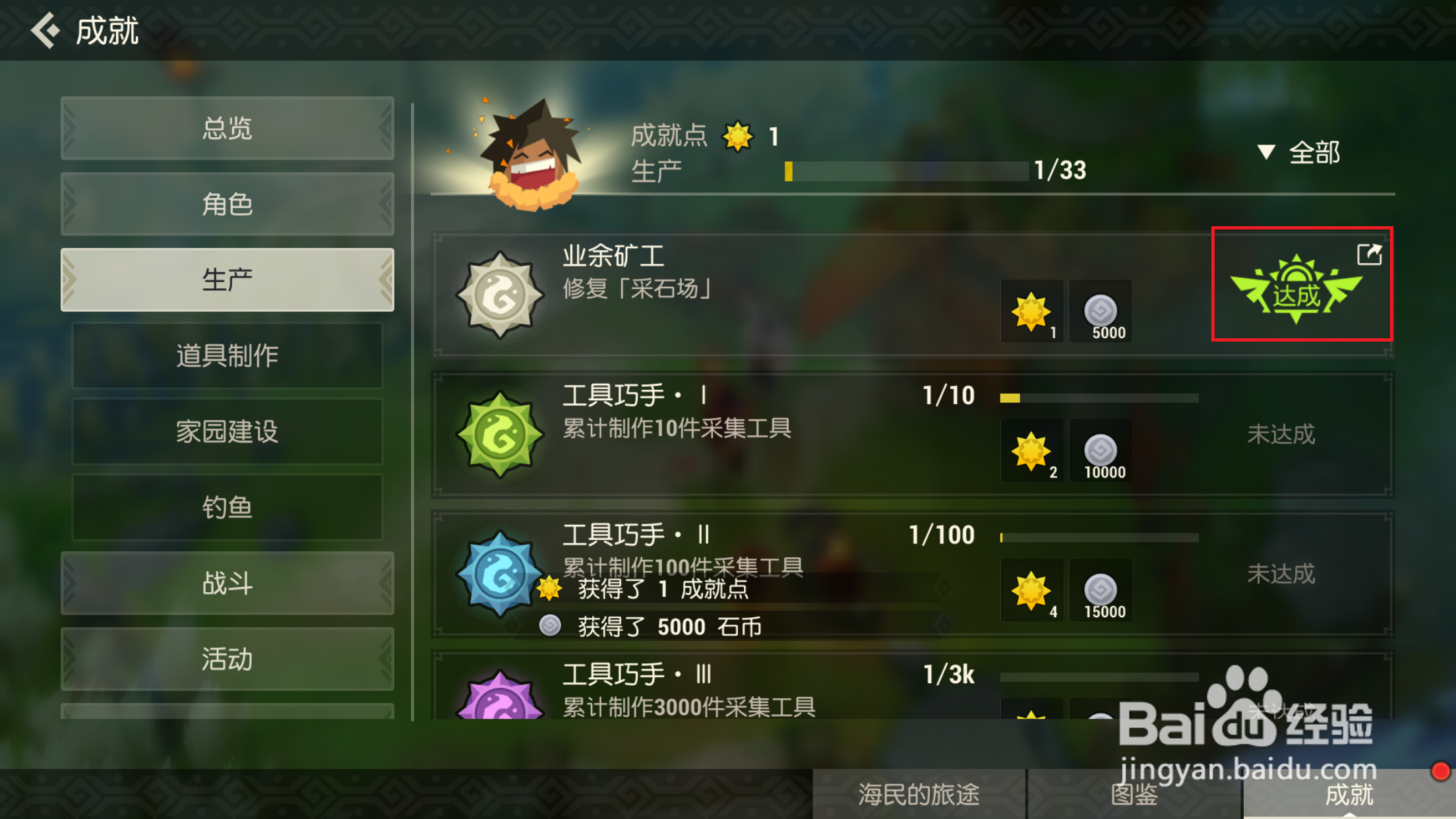Screen dimensions: 1456x819
Task: Go back using the arrow beside 成就
Action: tap(45, 30)
